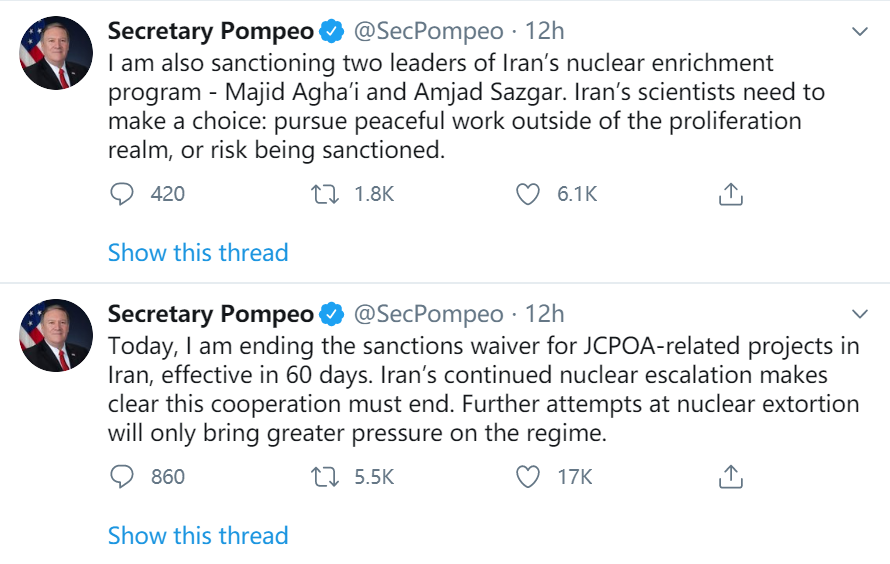Open Secretary Pompeo's name on first tweet
The image size is (890, 564).
pyautogui.click(x=210, y=32)
